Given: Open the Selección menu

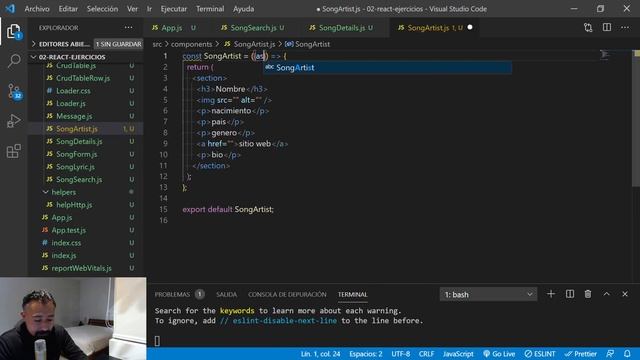Looking at the screenshot, I should (102, 9).
